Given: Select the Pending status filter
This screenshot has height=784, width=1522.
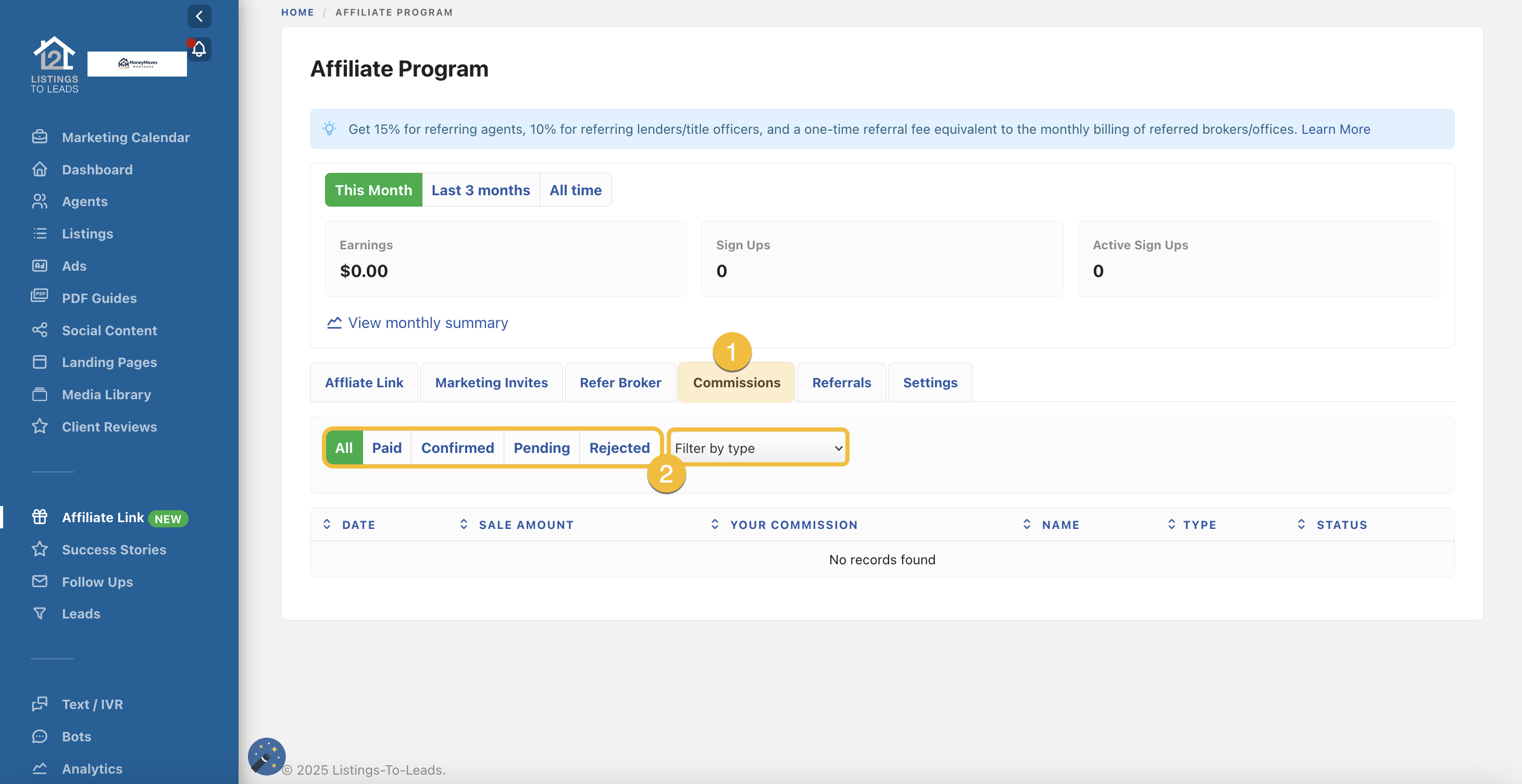Looking at the screenshot, I should pos(541,448).
